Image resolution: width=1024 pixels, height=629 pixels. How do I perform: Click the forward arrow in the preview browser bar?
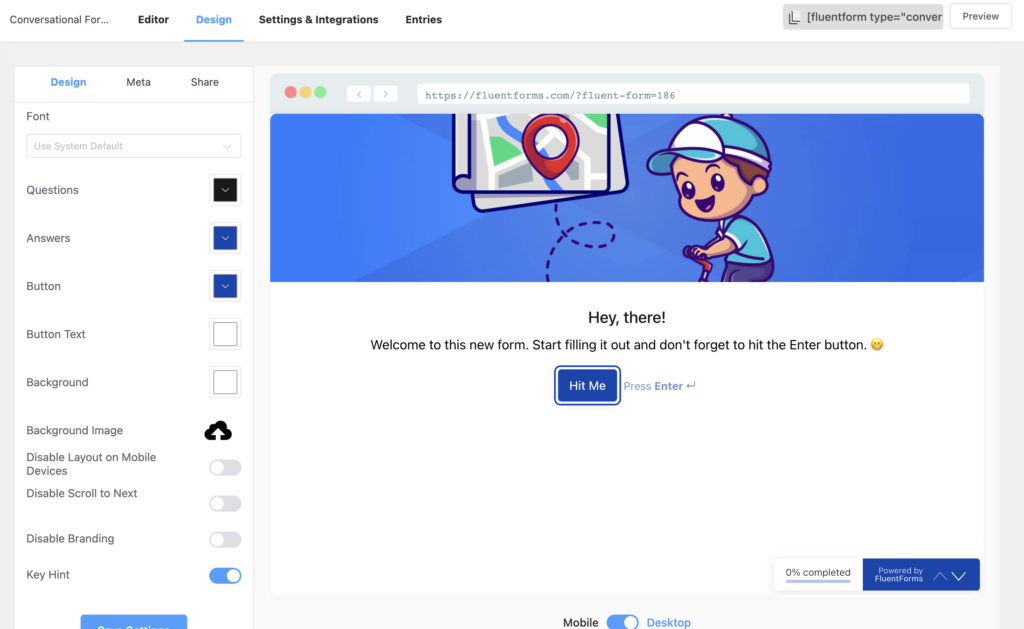pyautogui.click(x=386, y=93)
